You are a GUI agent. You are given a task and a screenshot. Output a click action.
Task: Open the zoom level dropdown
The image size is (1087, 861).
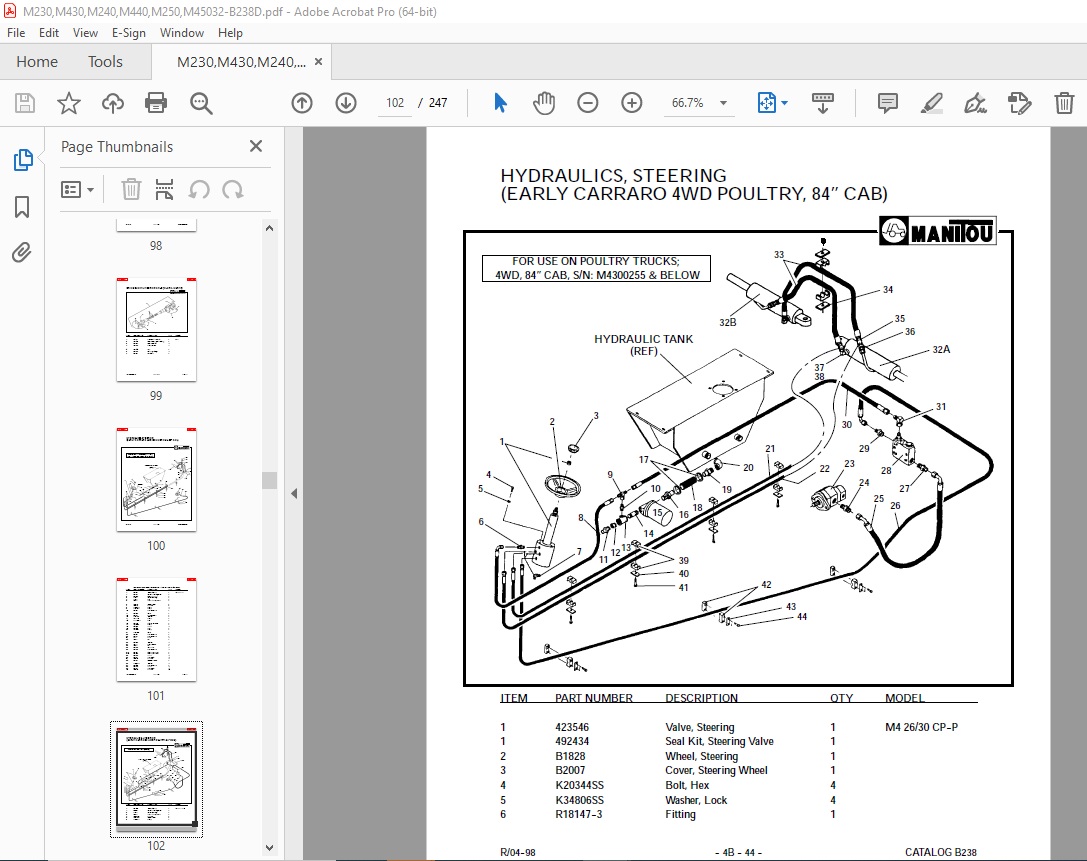[x=724, y=103]
